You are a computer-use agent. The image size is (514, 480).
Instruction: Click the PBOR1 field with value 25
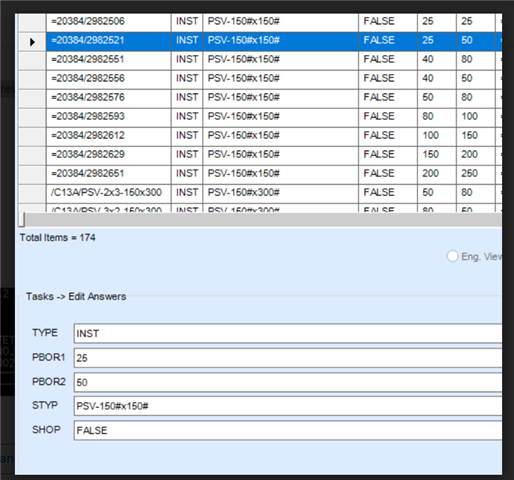tap(288, 358)
